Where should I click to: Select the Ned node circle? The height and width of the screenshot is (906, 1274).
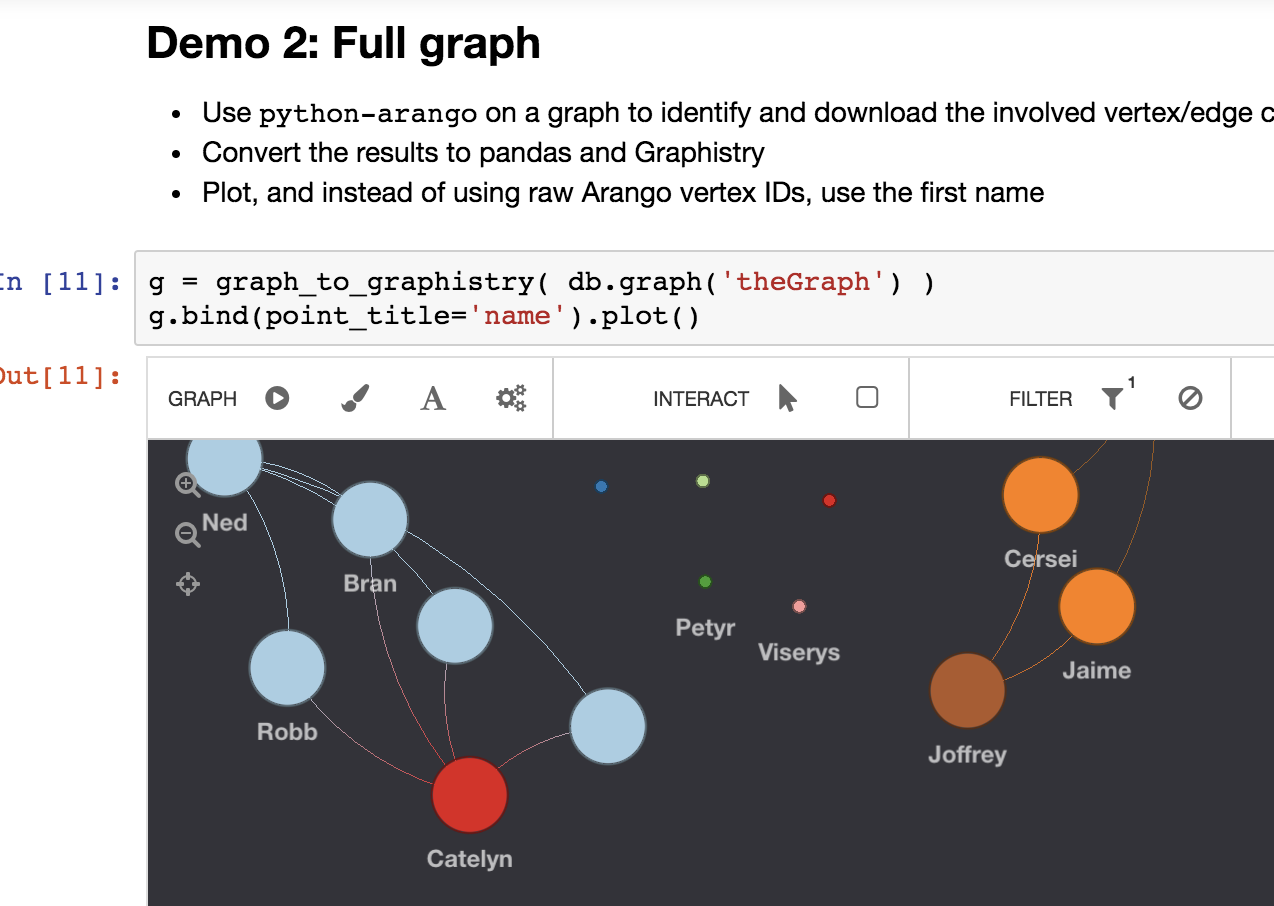click(225, 465)
